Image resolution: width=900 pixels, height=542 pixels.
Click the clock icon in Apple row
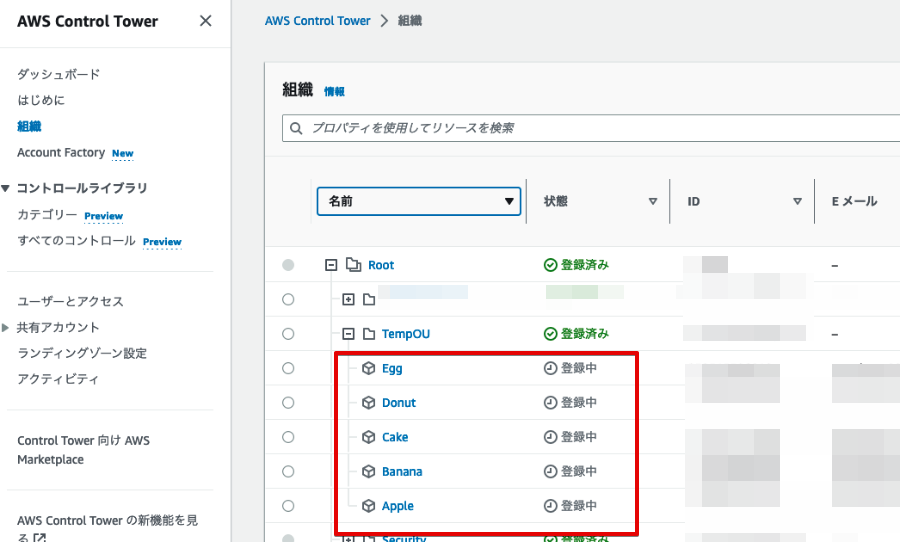click(x=550, y=506)
